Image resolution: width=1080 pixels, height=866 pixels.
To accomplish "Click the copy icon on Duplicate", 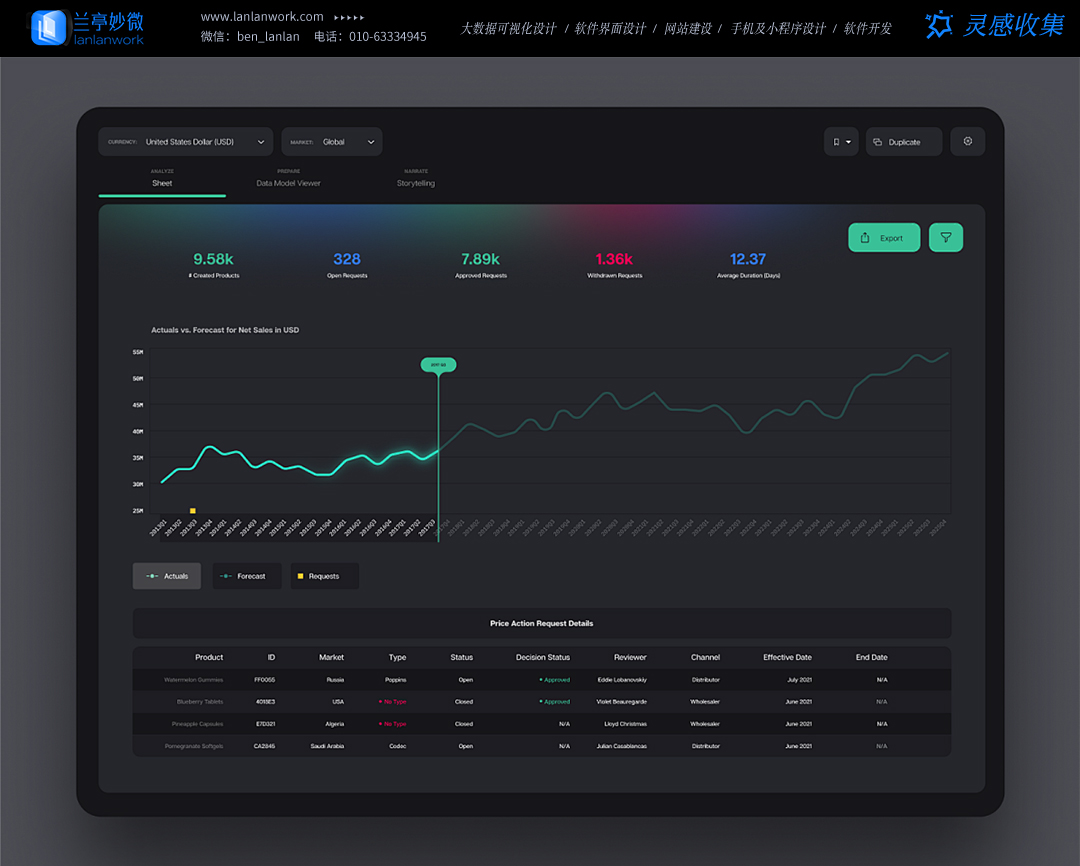I will 877,142.
